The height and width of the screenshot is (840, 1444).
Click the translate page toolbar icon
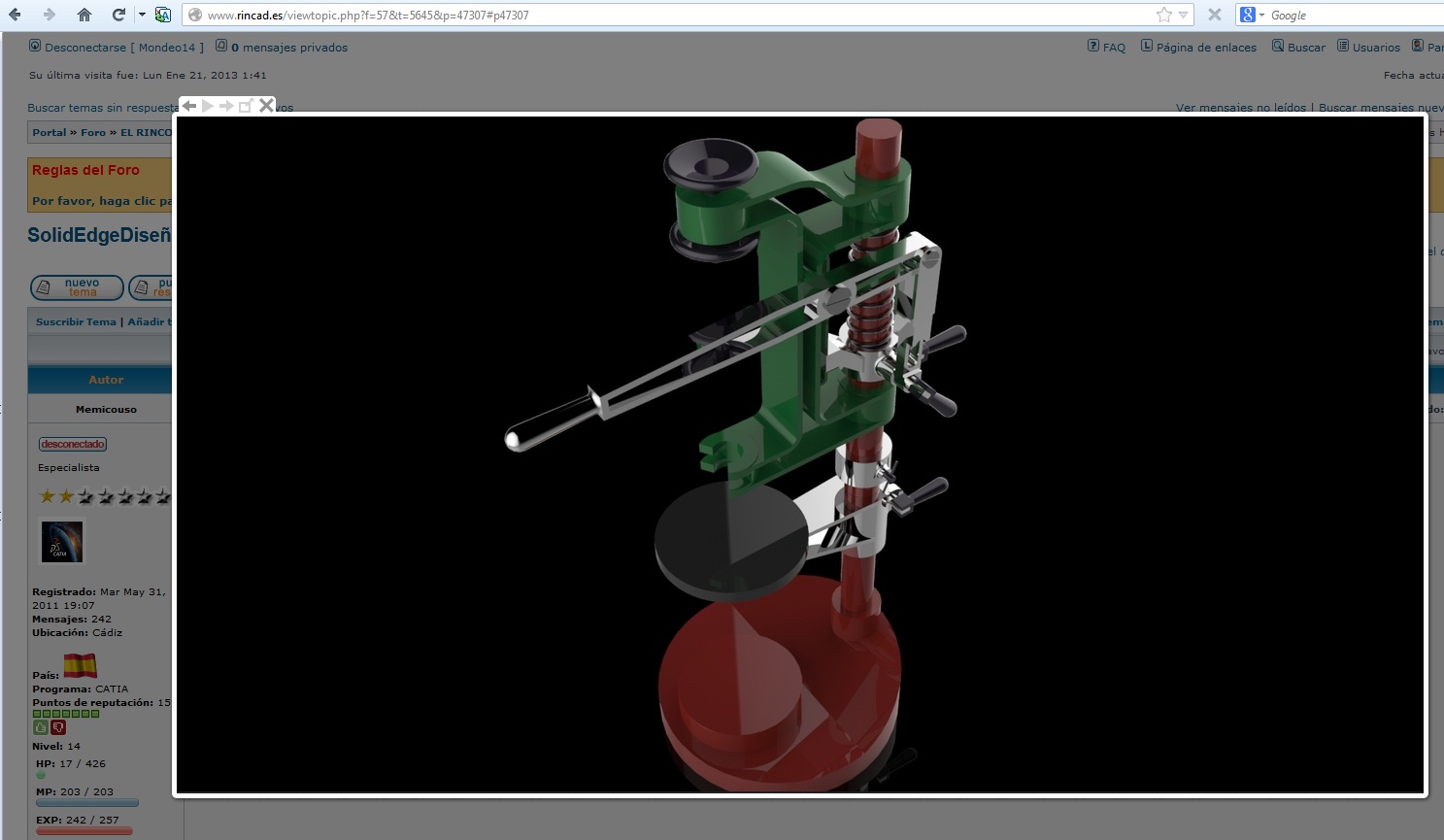point(163,15)
